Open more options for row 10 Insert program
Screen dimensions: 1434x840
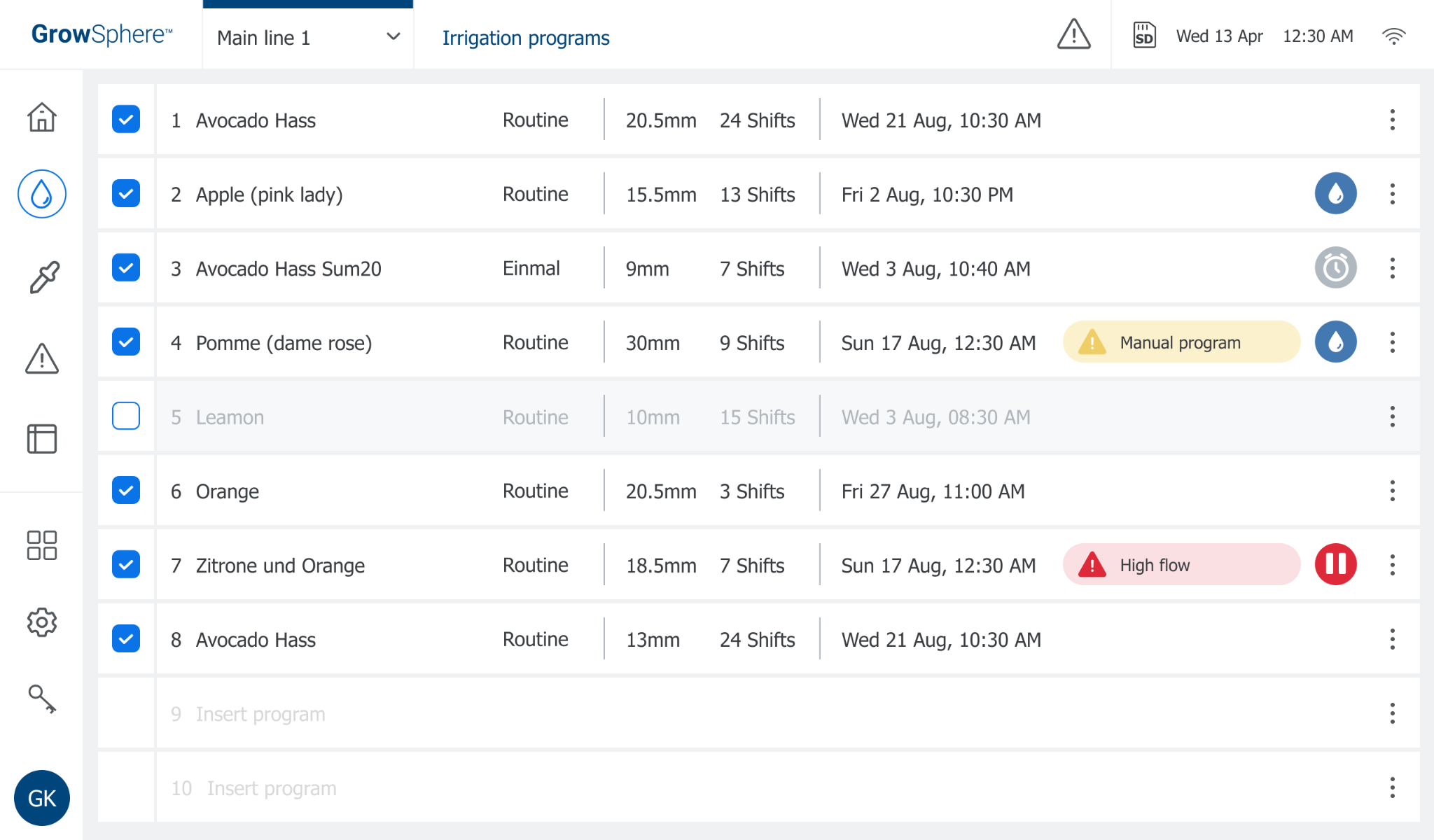[x=1393, y=787]
